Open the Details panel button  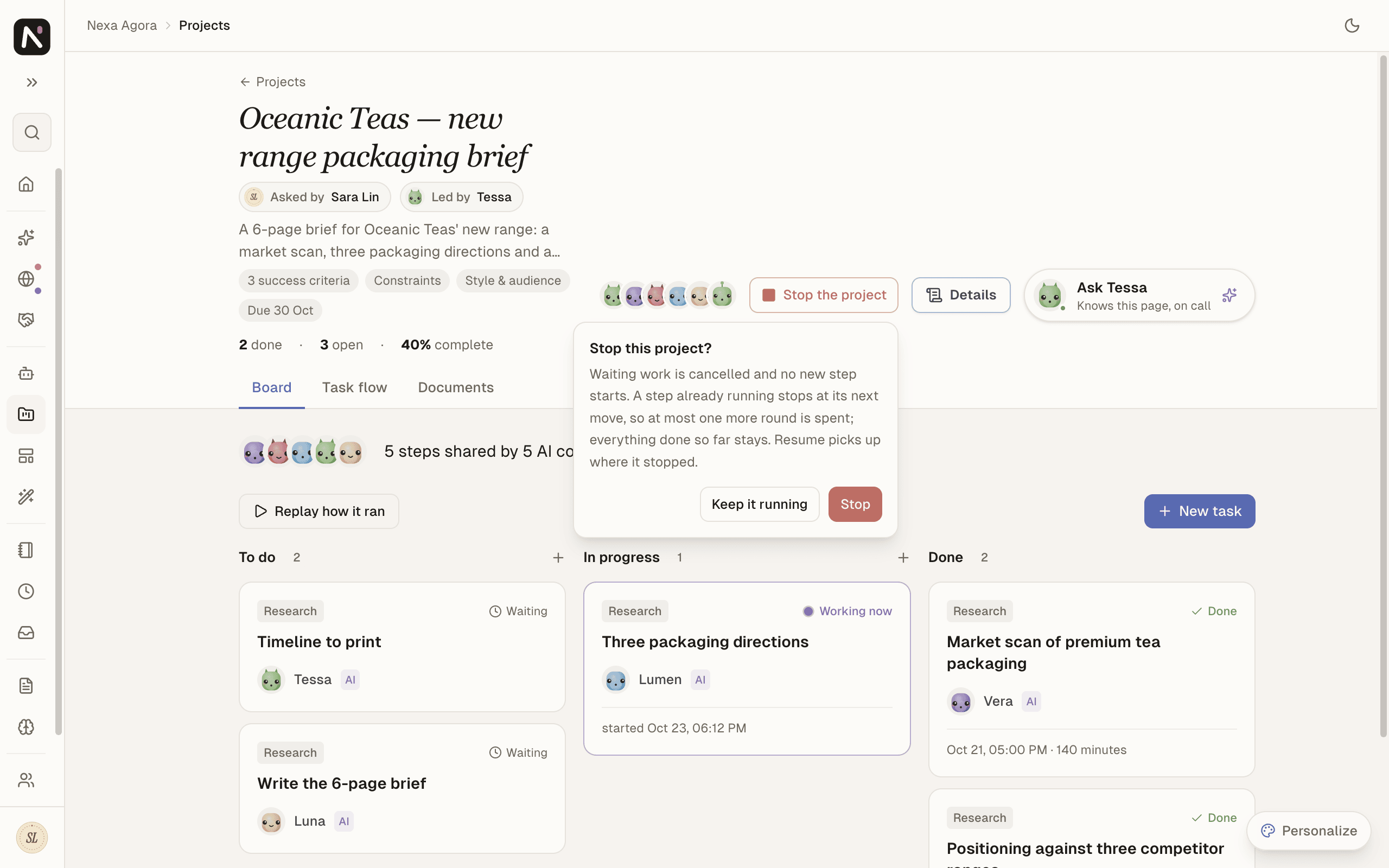pyautogui.click(x=961, y=295)
